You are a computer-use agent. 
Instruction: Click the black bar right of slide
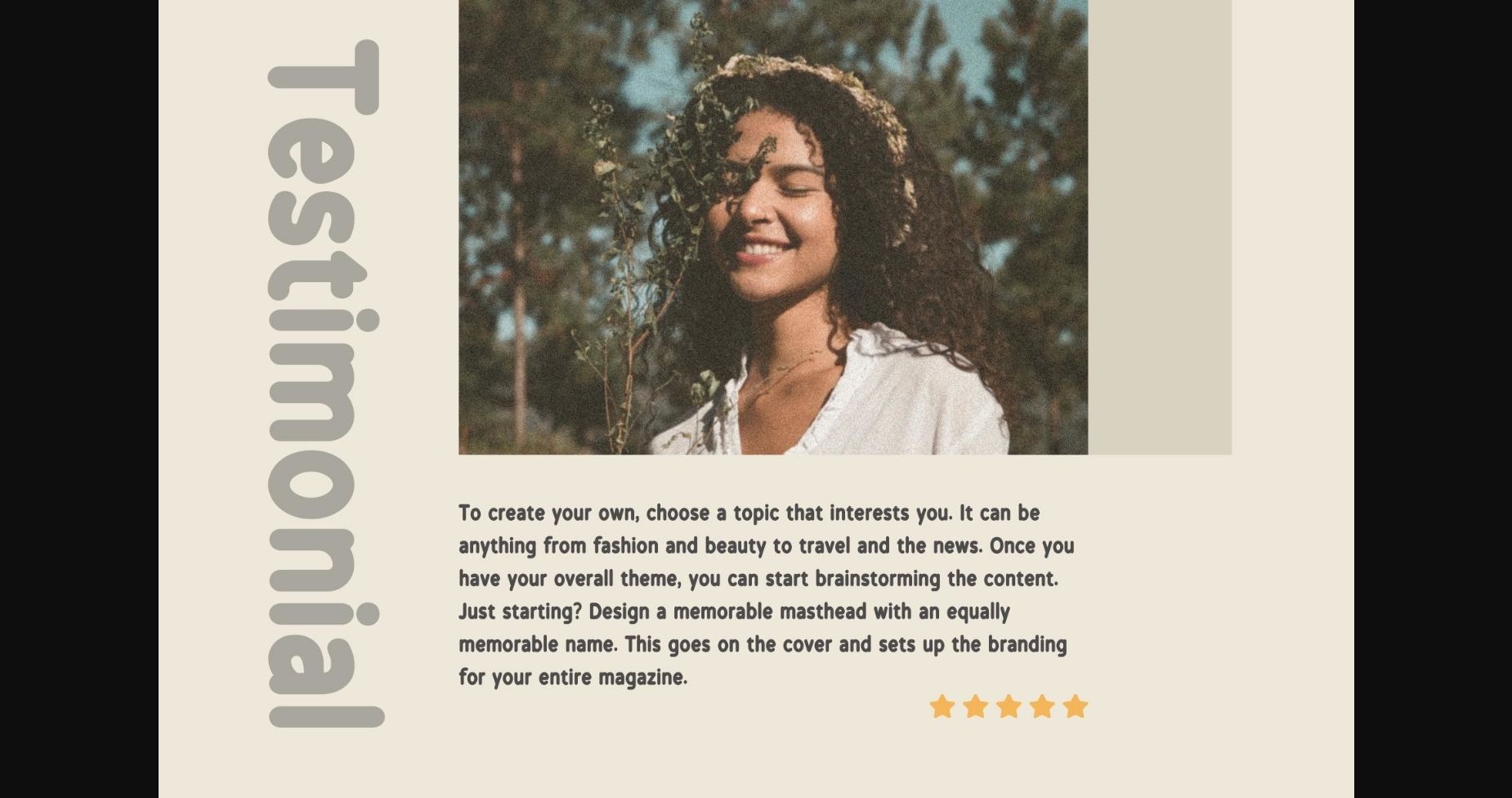click(x=1433, y=399)
